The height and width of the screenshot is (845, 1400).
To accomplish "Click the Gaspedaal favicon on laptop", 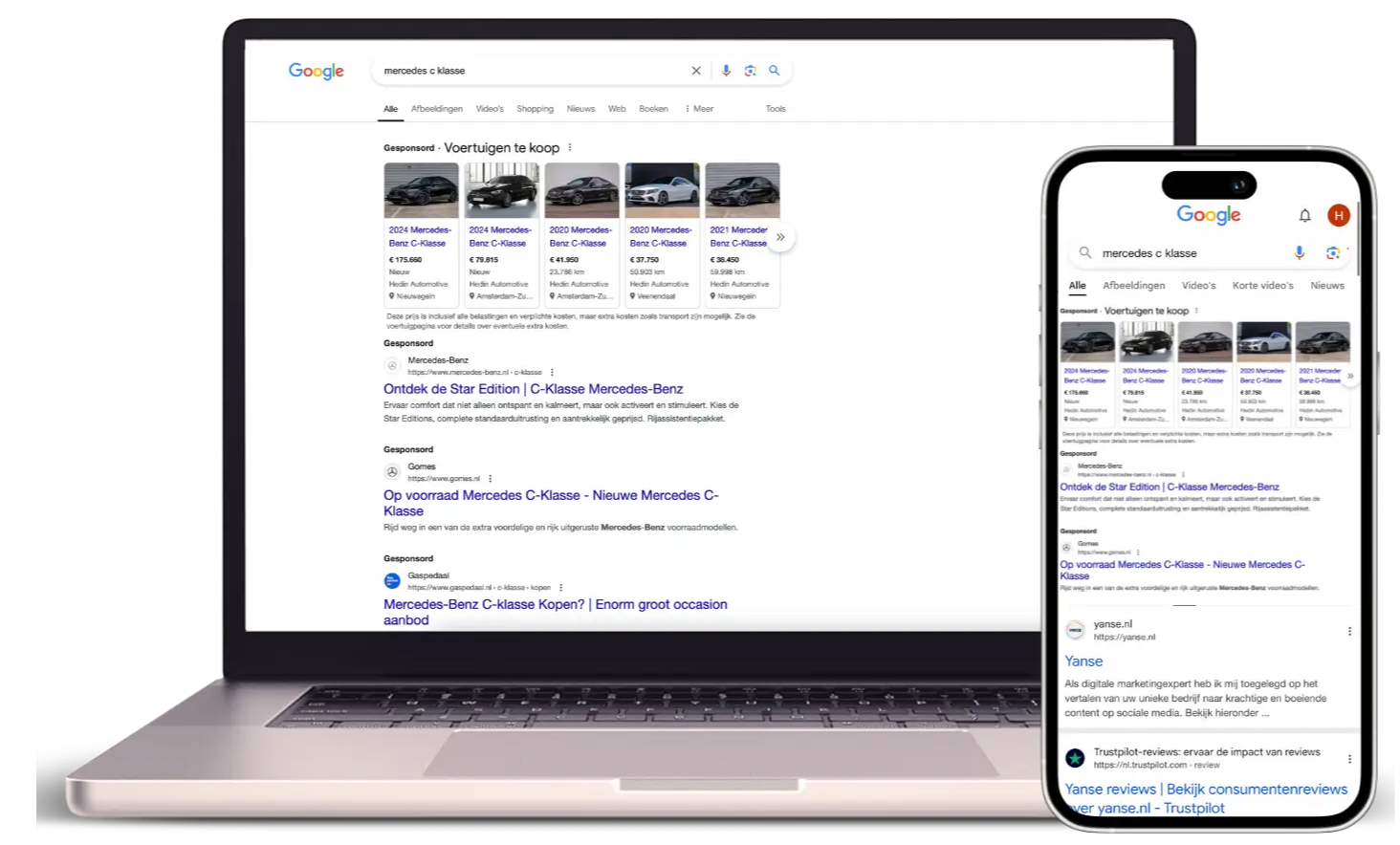I will (392, 580).
